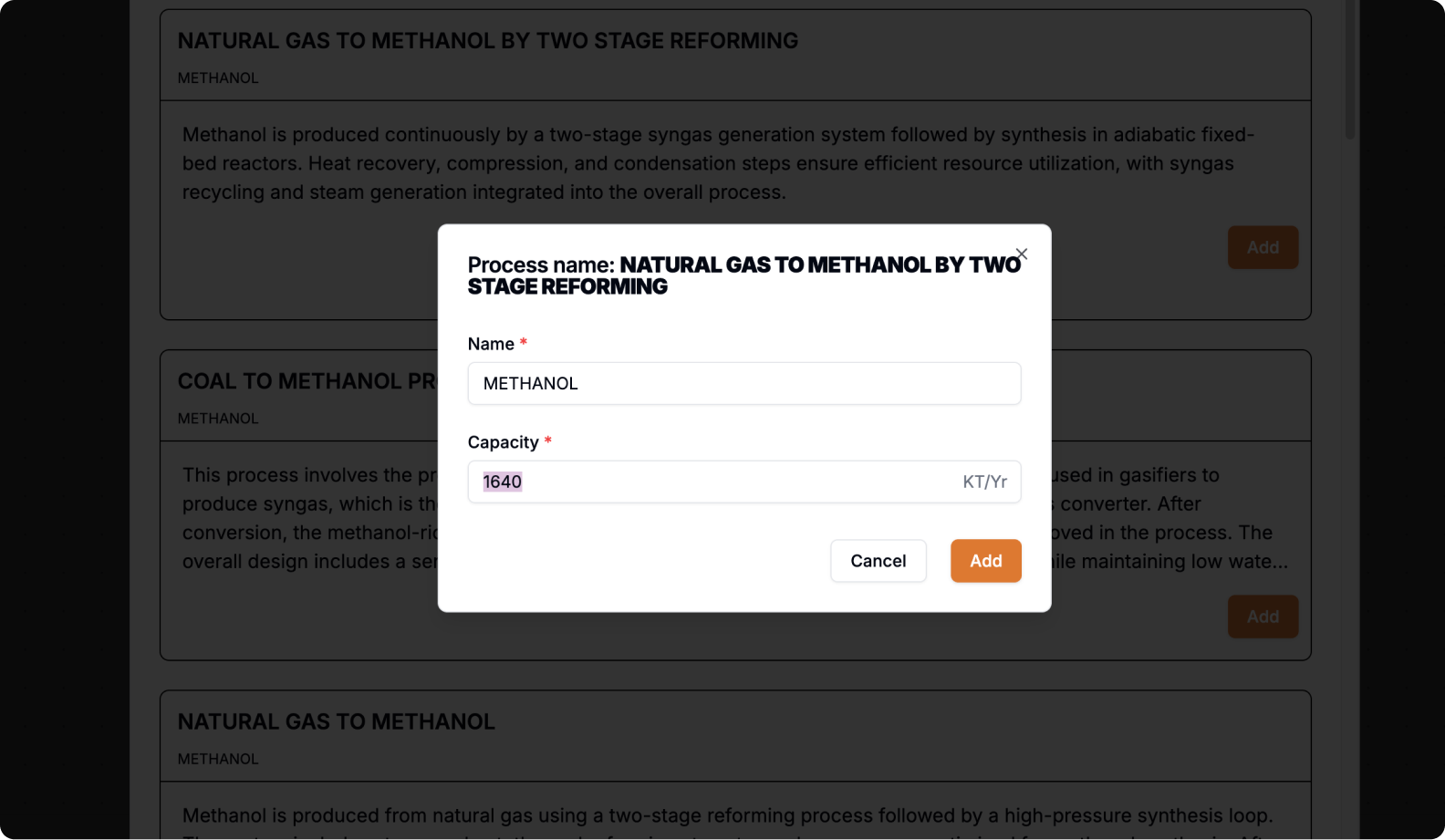
Task: Click the two-stage syngas description paragraph
Action: point(718,163)
